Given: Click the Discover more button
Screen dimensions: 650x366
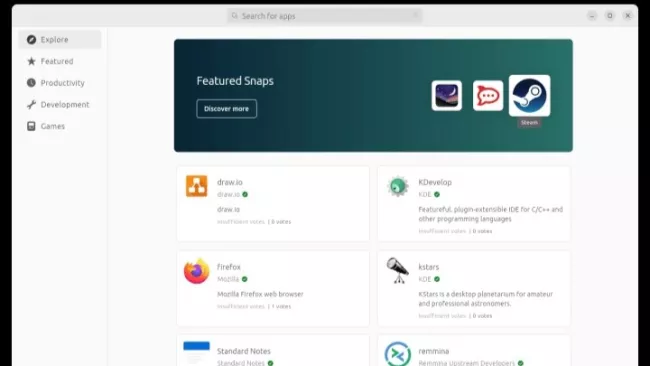Looking at the screenshot, I should (x=226, y=109).
